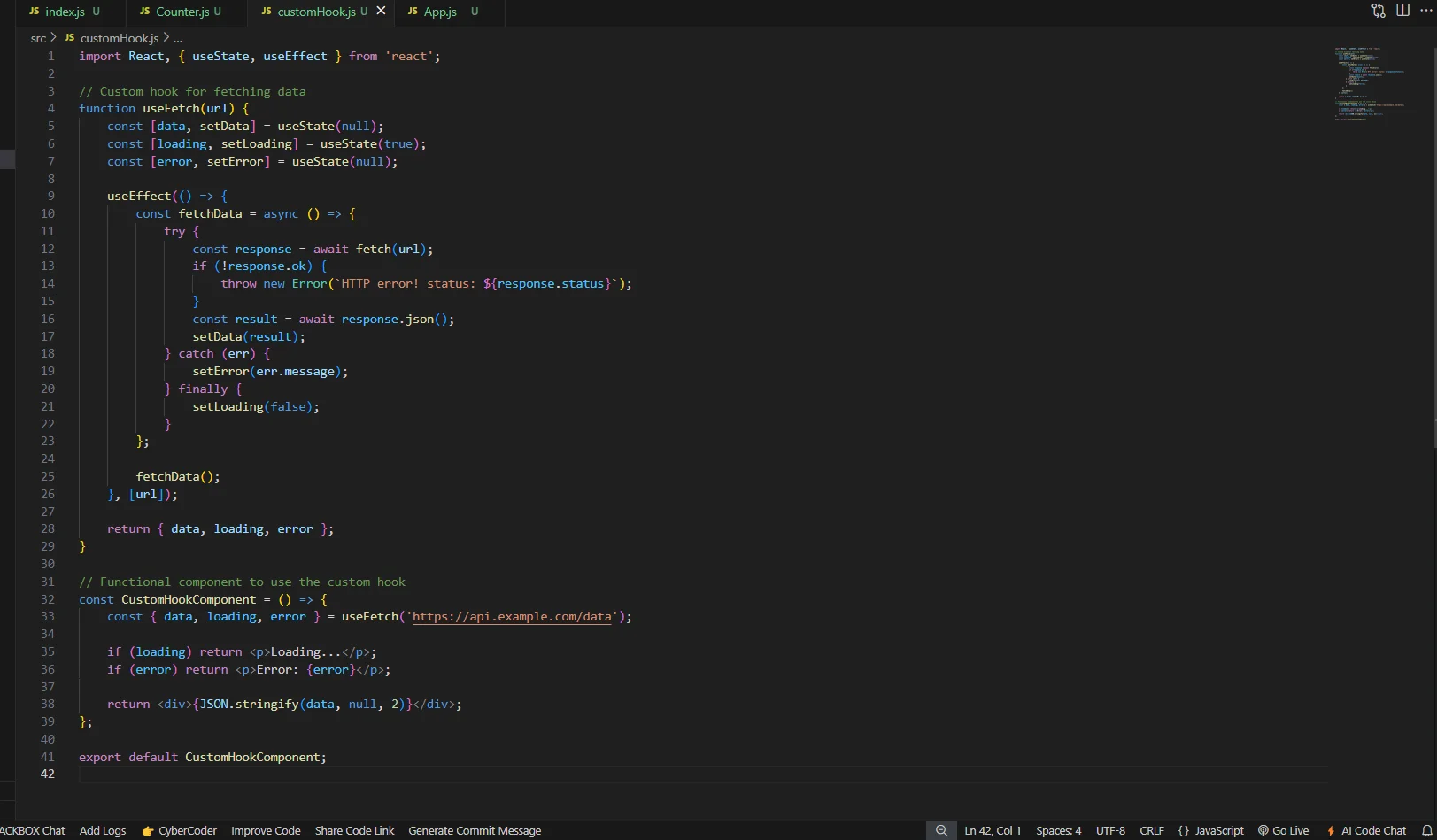Open CyberCoder in status bar
The image size is (1437, 840).
pyautogui.click(x=180, y=830)
